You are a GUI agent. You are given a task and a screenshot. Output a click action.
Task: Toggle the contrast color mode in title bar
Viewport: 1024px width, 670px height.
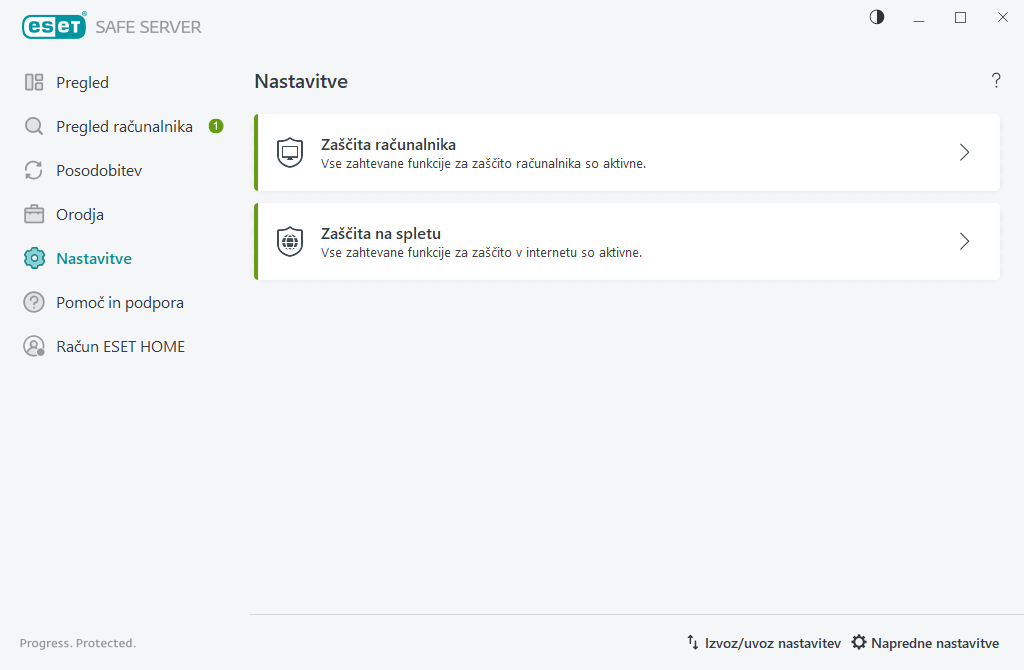877,17
